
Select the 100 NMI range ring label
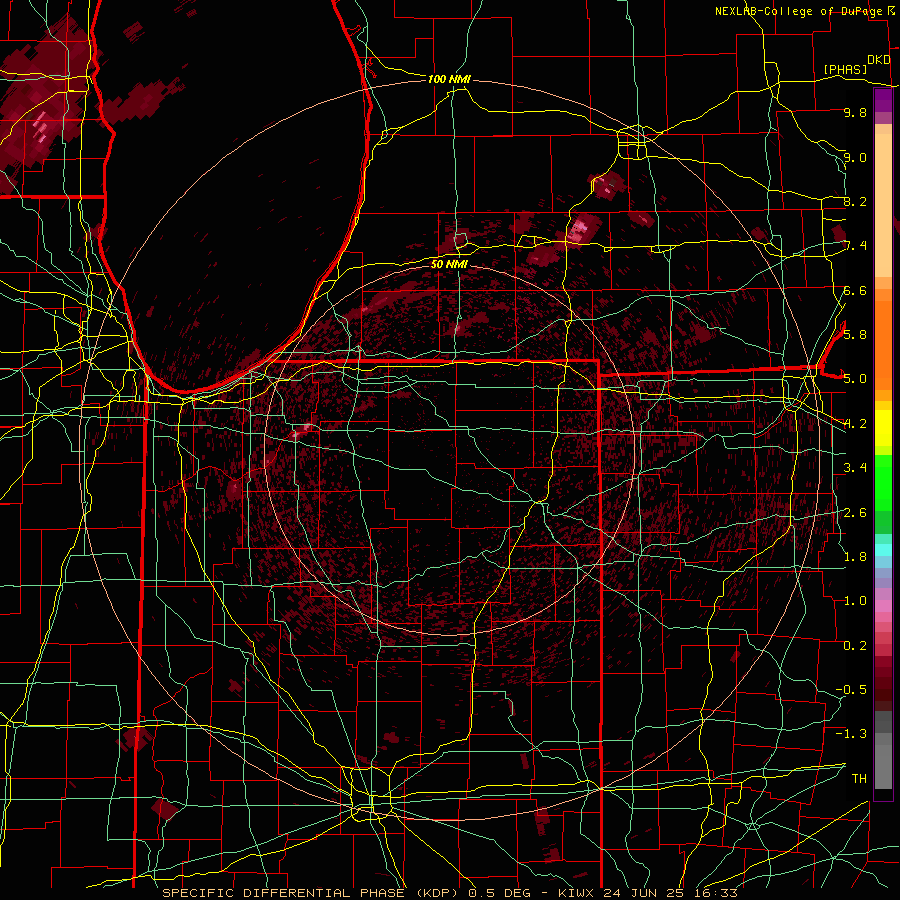click(x=449, y=79)
